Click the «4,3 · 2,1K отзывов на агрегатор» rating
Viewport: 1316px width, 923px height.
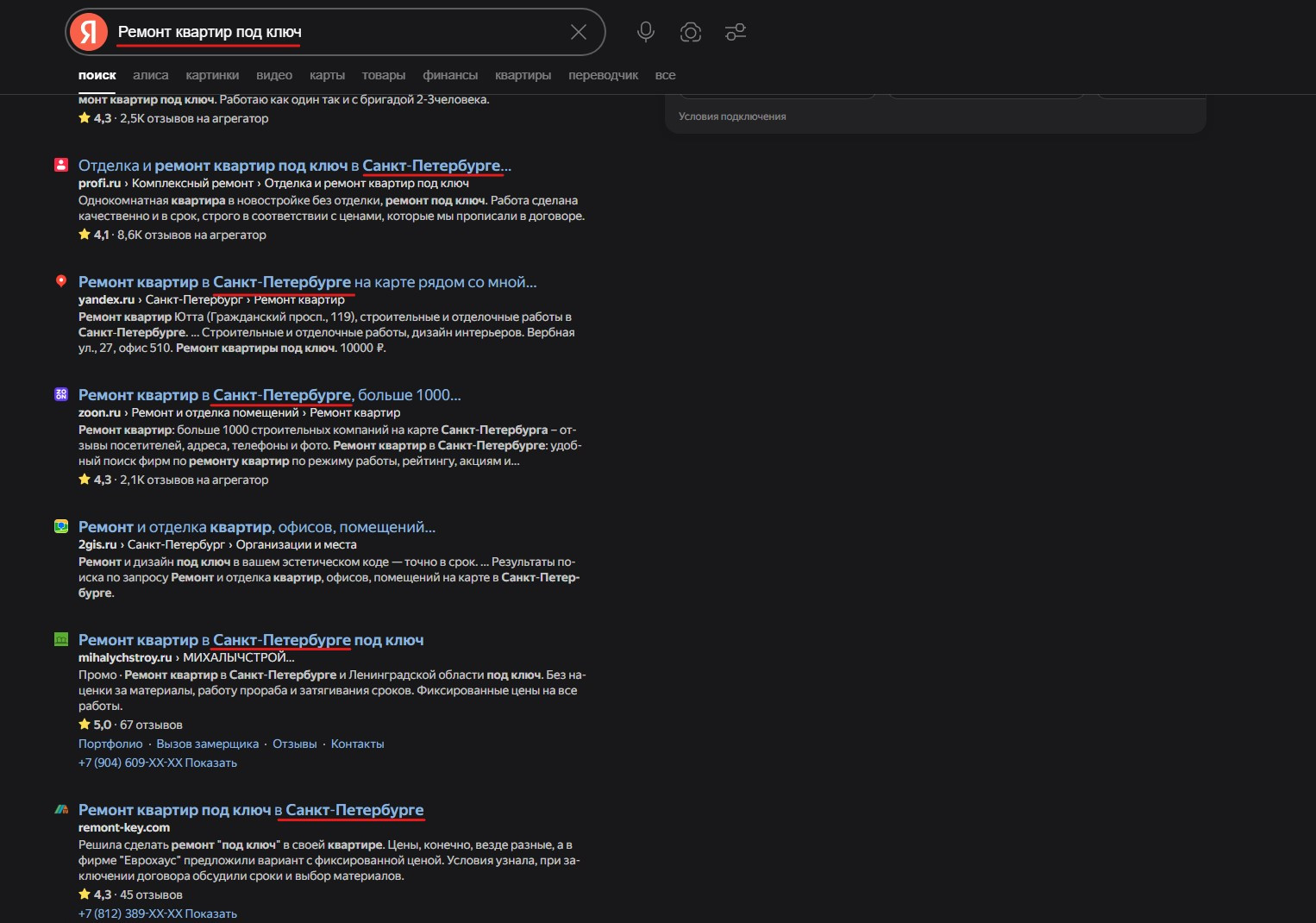(173, 480)
